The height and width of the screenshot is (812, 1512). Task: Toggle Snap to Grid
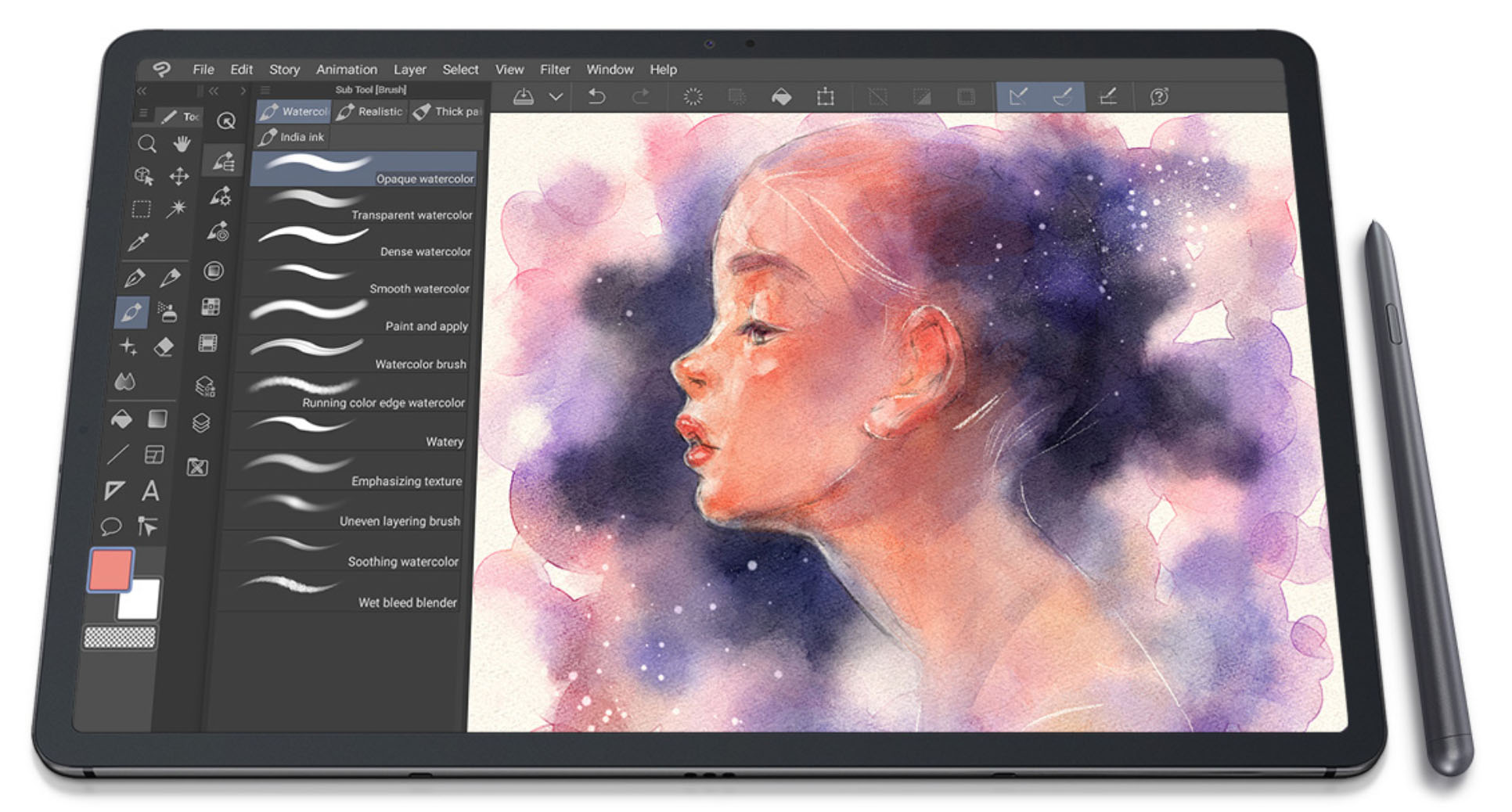pyautogui.click(x=1107, y=97)
